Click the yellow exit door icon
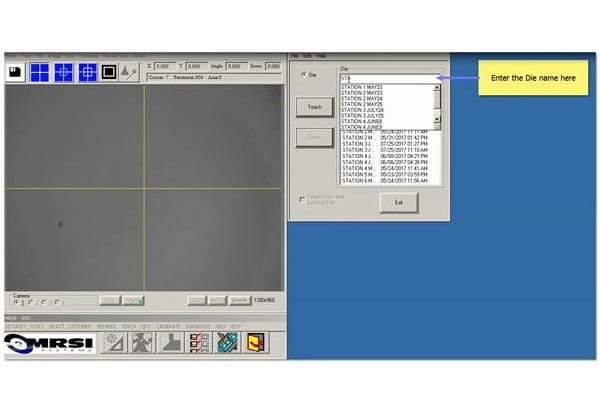600x400 pixels. [255, 343]
